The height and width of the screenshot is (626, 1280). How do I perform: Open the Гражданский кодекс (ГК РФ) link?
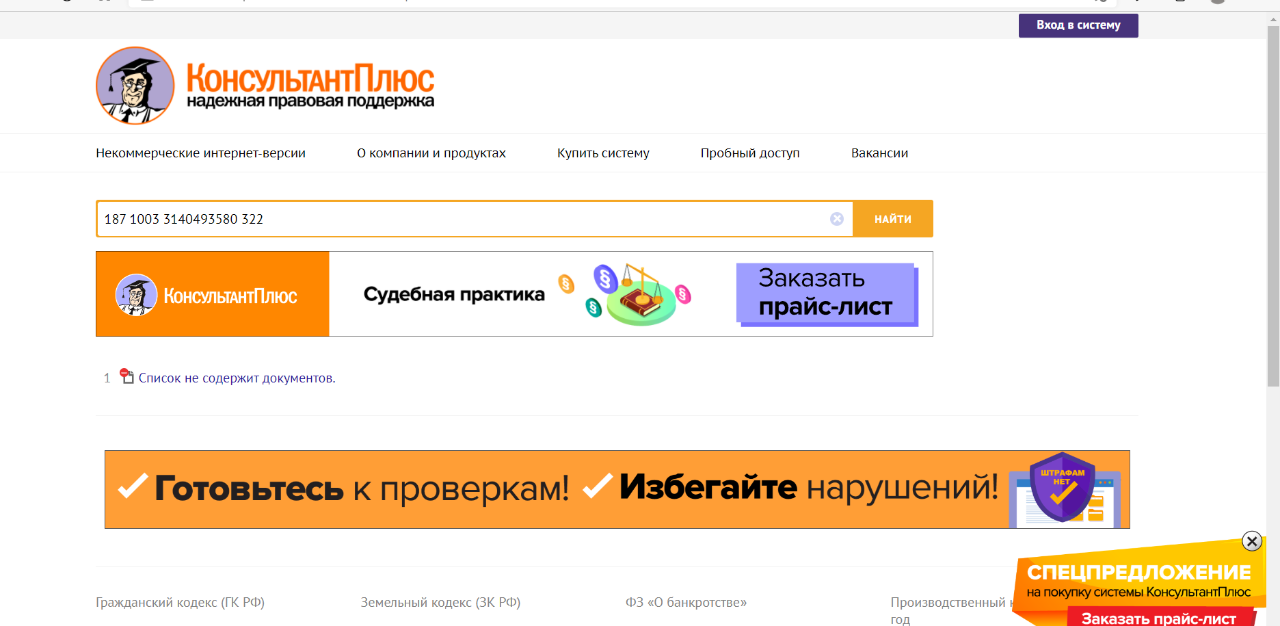click(x=180, y=602)
